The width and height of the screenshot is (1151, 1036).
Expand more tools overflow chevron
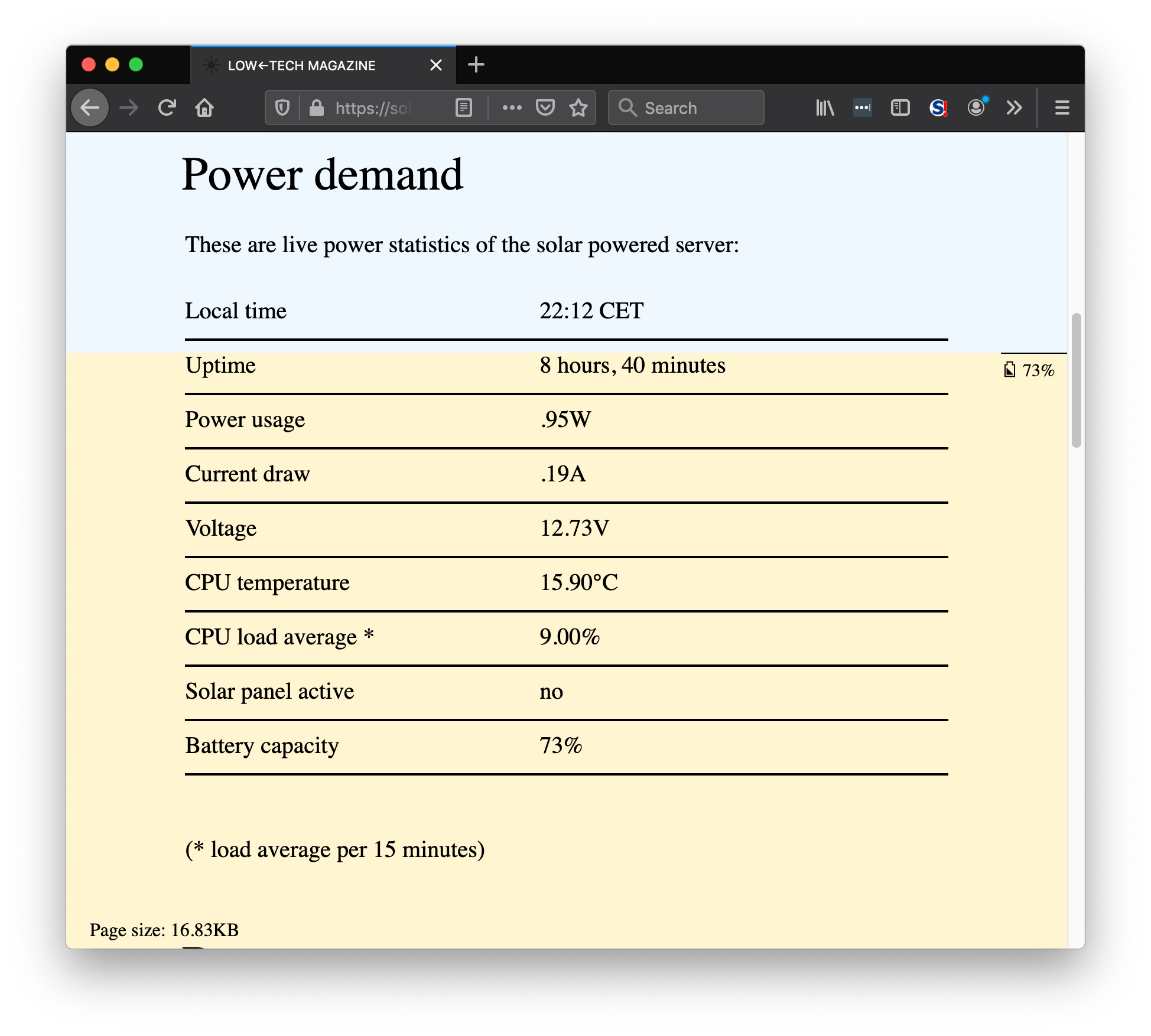click(x=1014, y=108)
